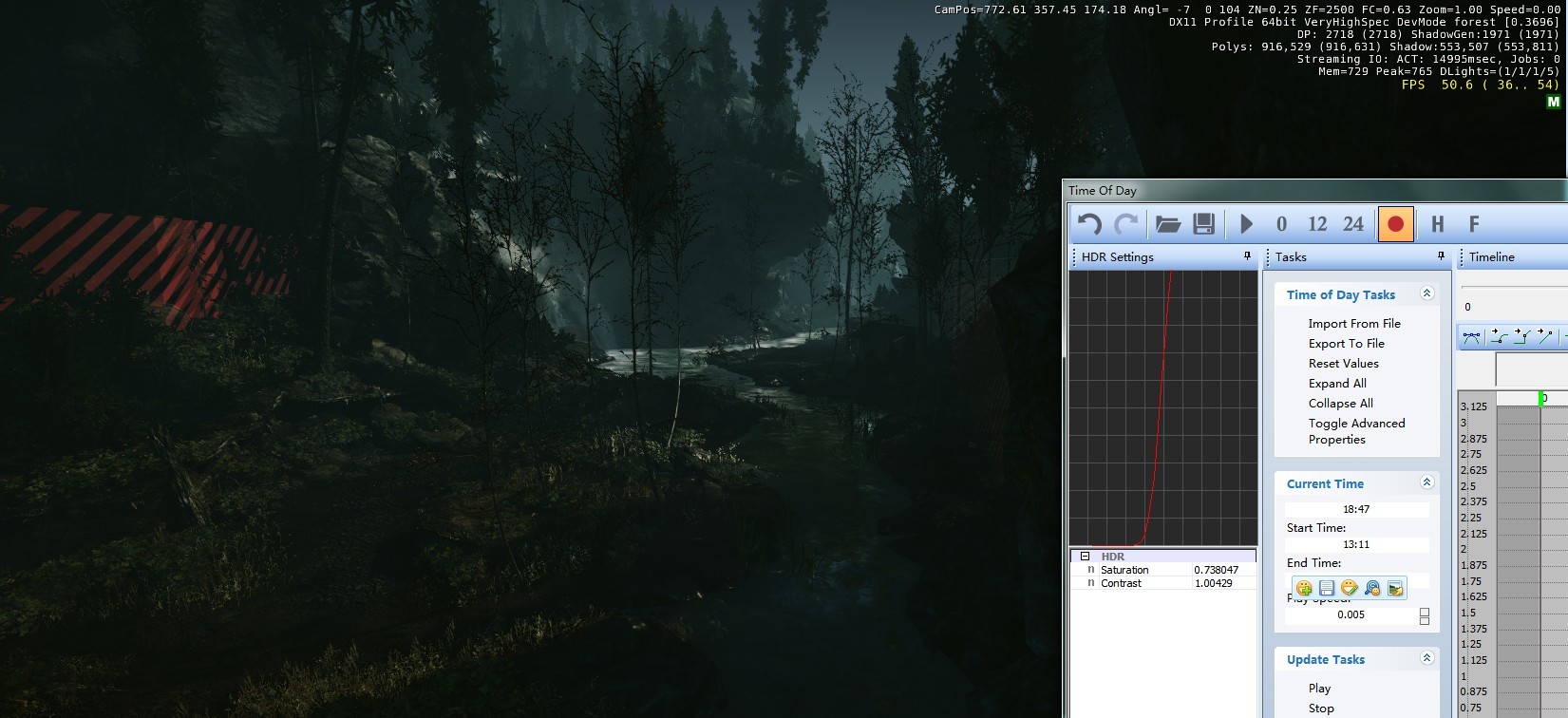Click Toggle Advanced Properties
The width and height of the screenshot is (1568, 718).
click(1356, 431)
